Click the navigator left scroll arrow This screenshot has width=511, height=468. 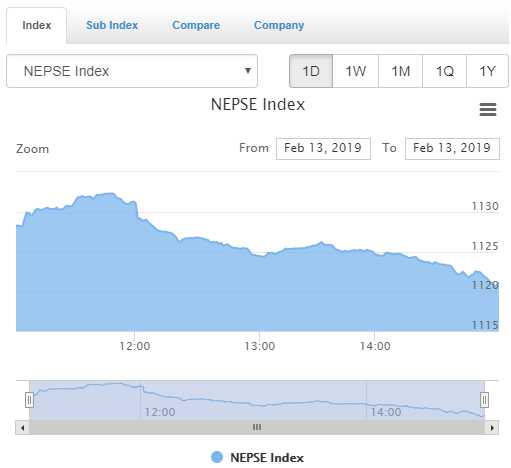click(x=22, y=427)
